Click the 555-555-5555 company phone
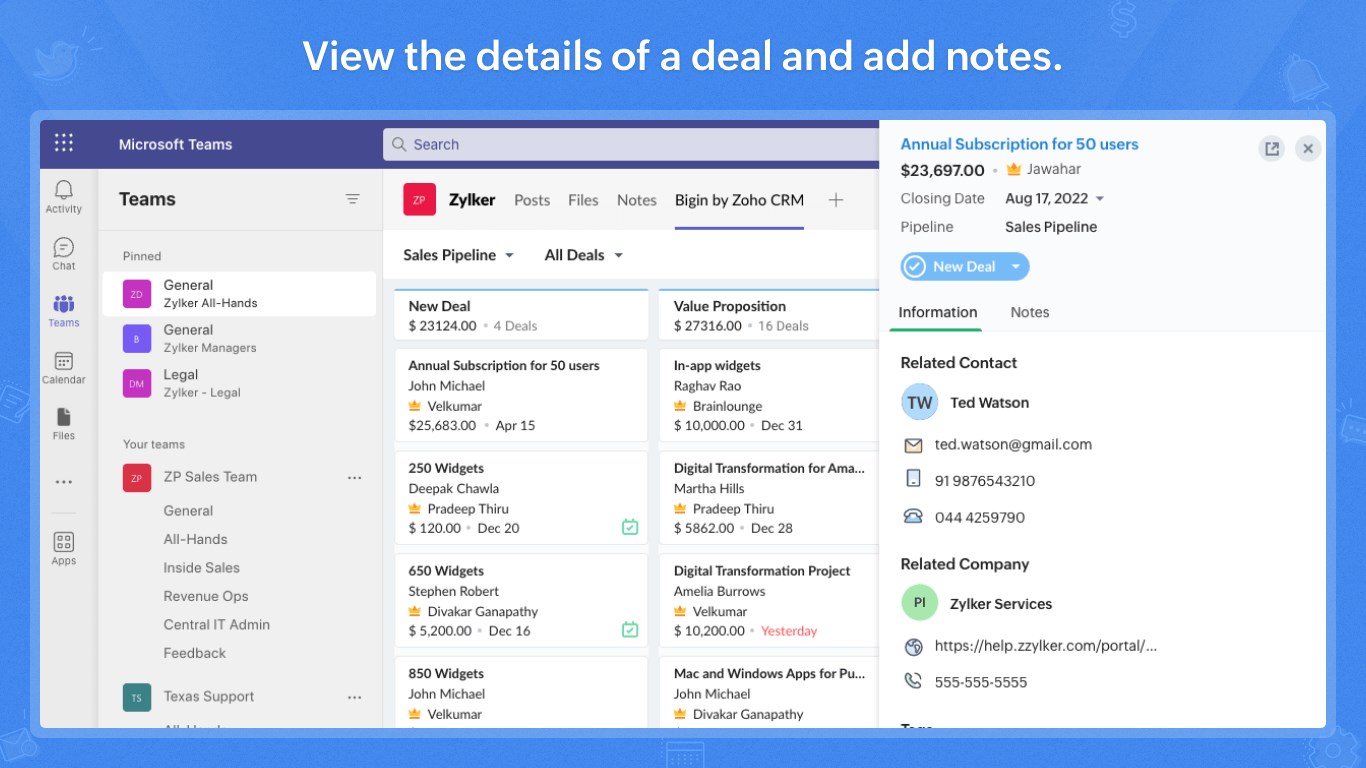The width and height of the screenshot is (1366, 768). 980,682
